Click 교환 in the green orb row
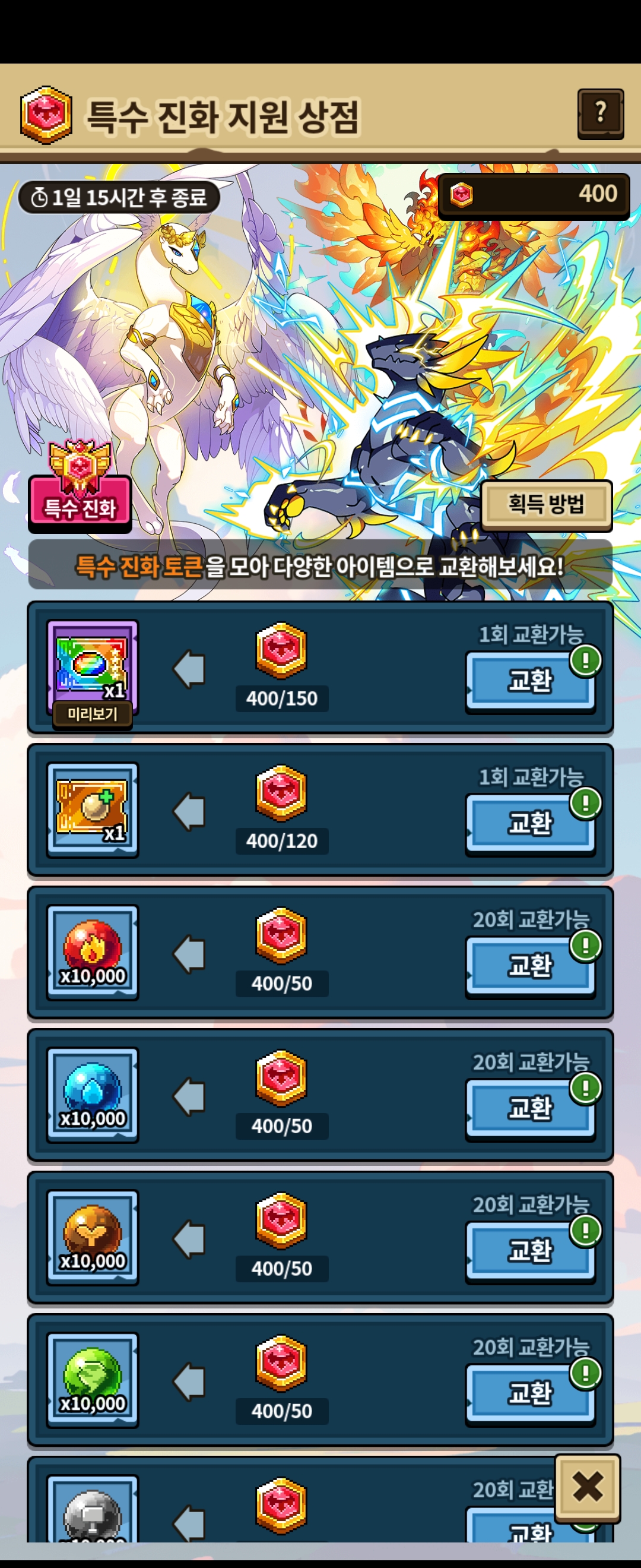 point(531,1393)
